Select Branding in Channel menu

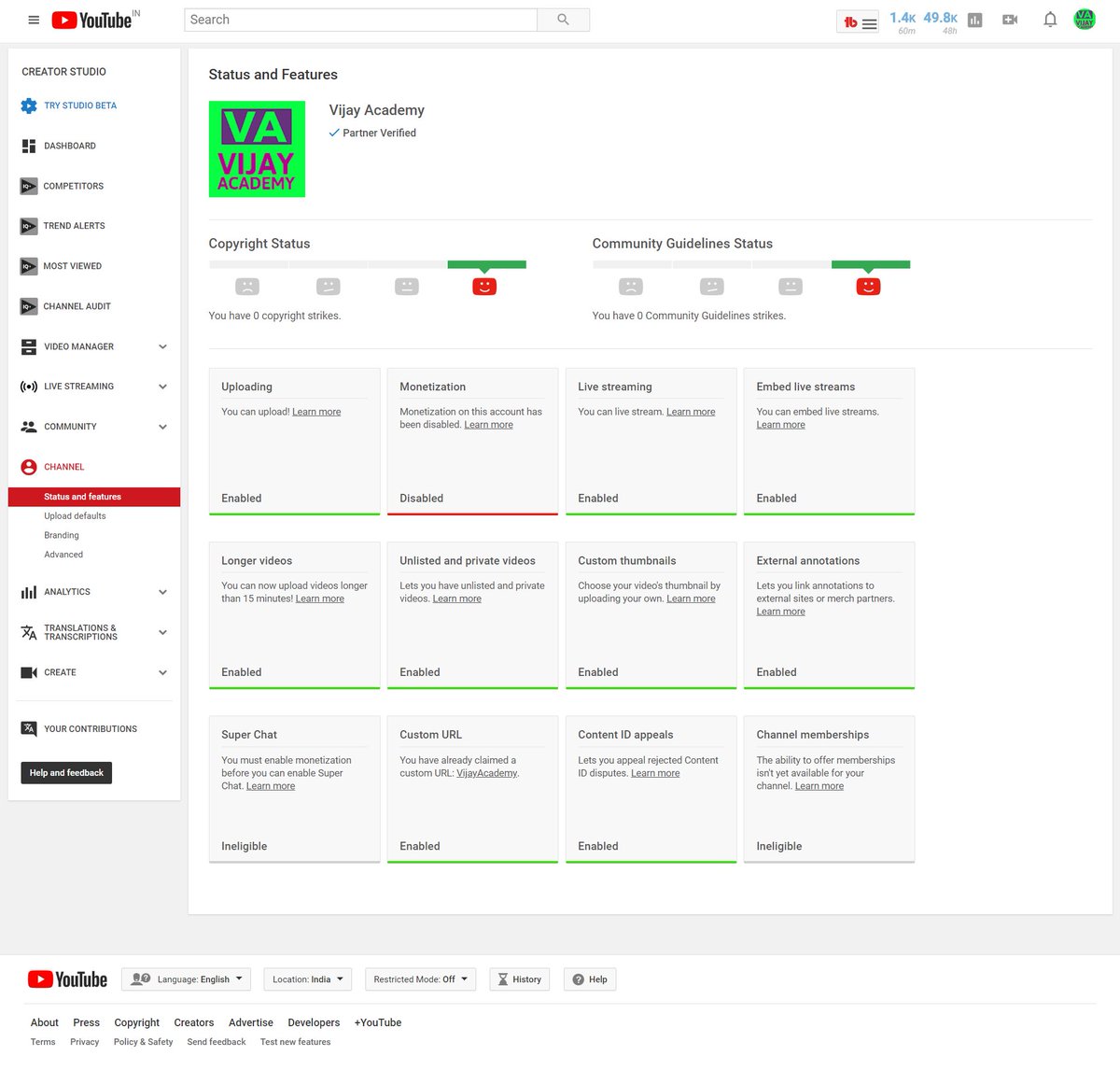coord(62,536)
